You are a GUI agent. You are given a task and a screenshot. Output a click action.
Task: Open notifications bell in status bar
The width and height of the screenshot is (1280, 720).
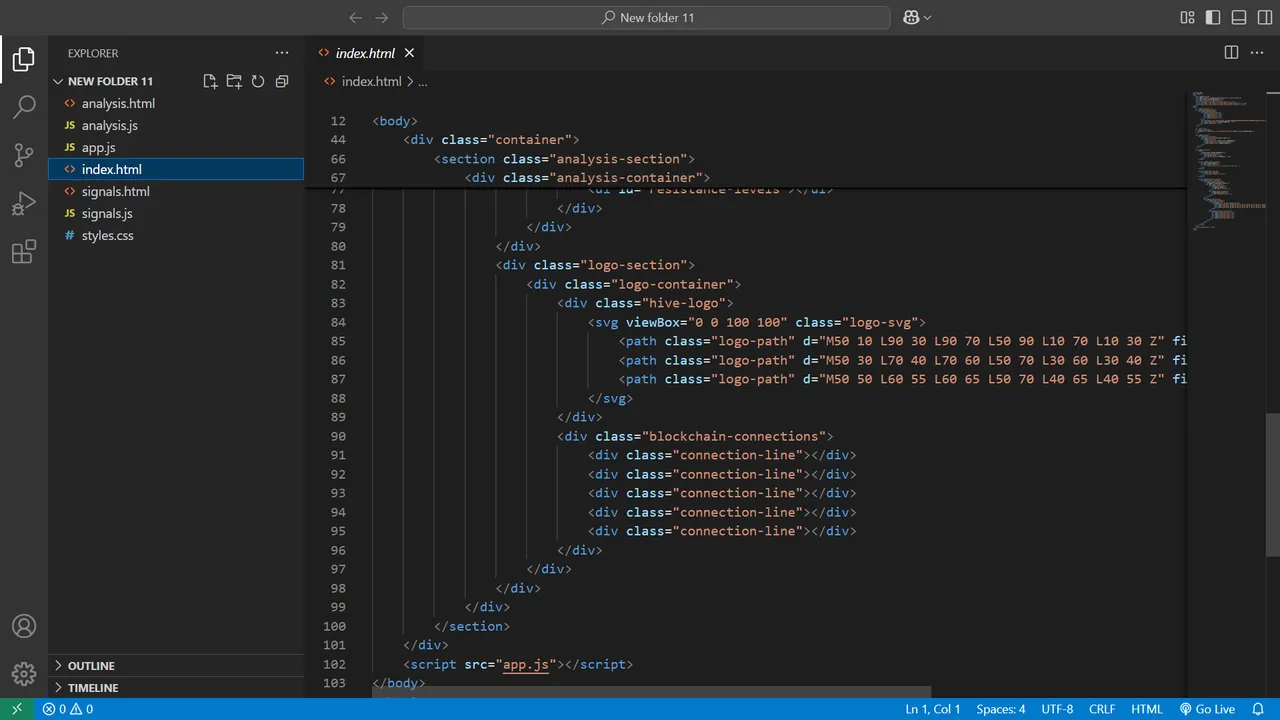click(x=1259, y=709)
